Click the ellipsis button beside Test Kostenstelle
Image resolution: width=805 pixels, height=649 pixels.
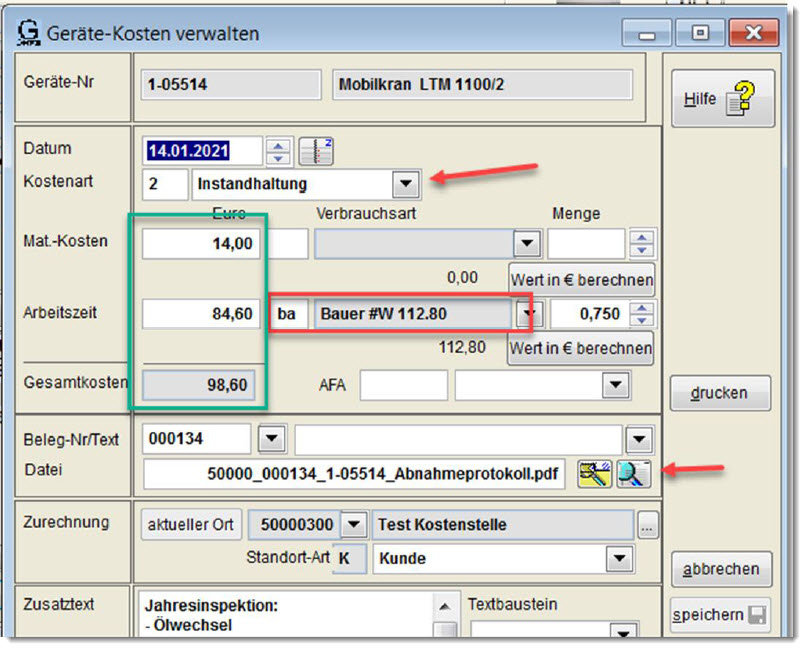[648, 525]
